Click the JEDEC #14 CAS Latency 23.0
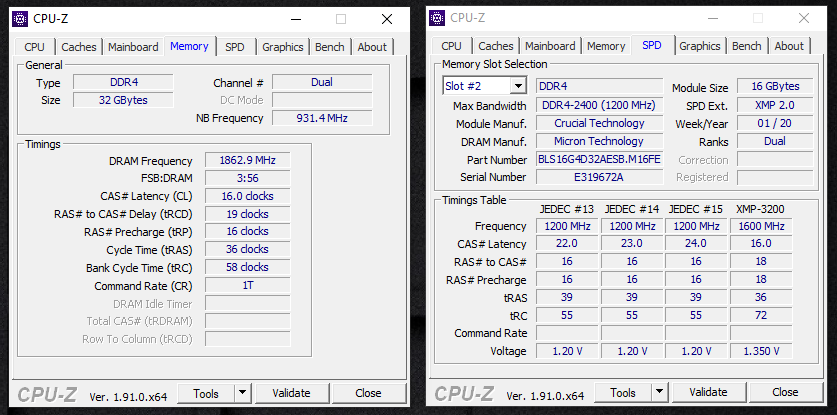 click(631, 244)
